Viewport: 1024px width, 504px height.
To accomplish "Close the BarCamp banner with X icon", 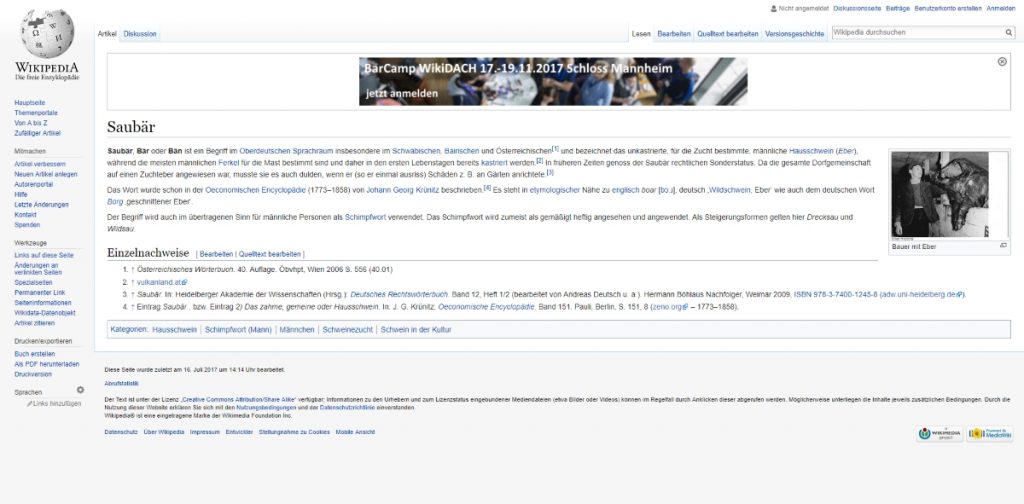I will coord(1002,61).
